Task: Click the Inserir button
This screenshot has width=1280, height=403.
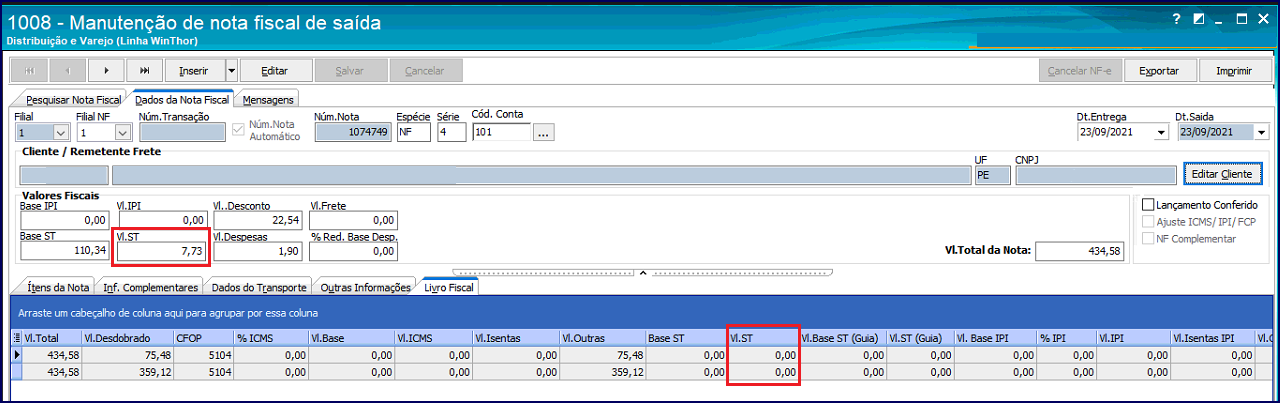Action: 194,71
